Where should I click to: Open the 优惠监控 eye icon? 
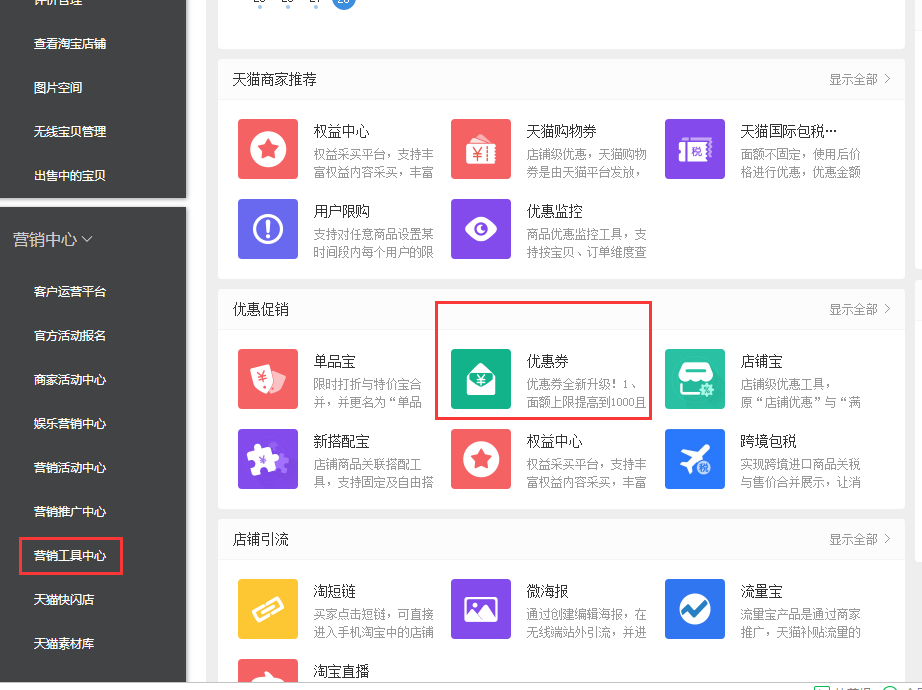click(x=481, y=229)
